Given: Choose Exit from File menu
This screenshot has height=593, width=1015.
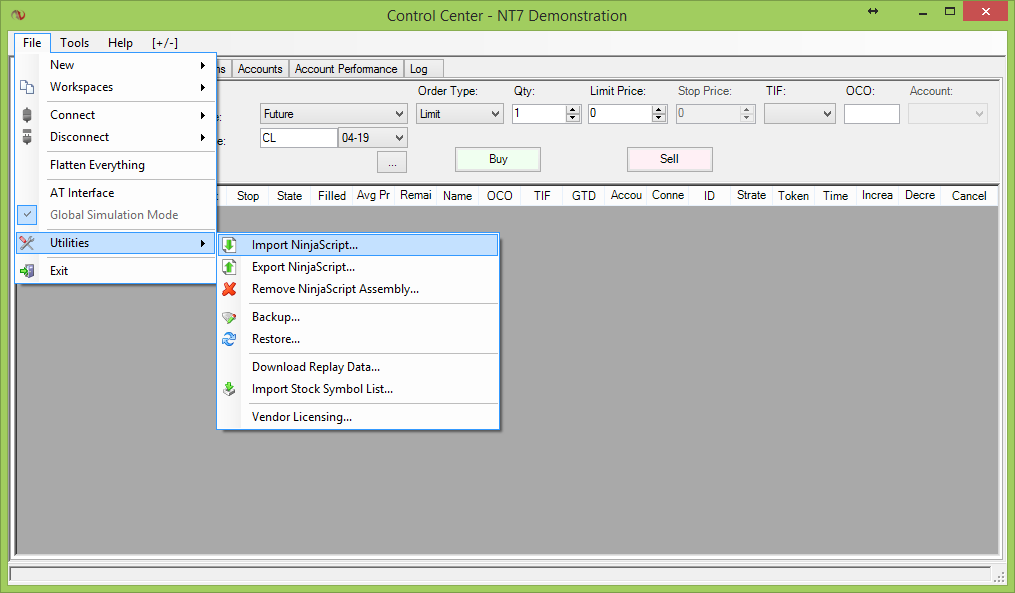Looking at the screenshot, I should (x=115, y=271).
